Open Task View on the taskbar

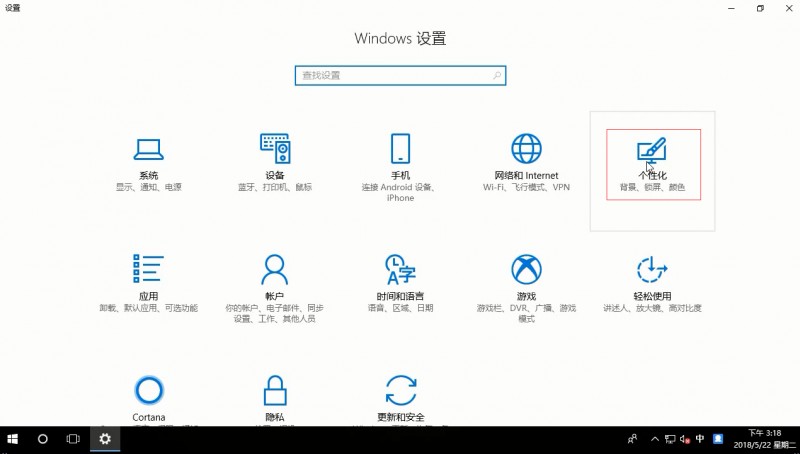tap(73, 439)
